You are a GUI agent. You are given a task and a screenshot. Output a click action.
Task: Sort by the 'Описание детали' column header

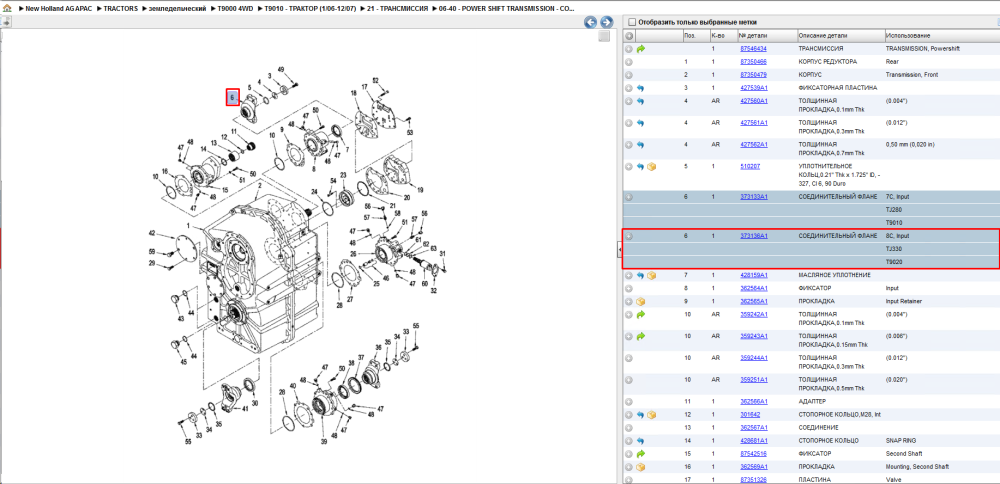pos(841,36)
